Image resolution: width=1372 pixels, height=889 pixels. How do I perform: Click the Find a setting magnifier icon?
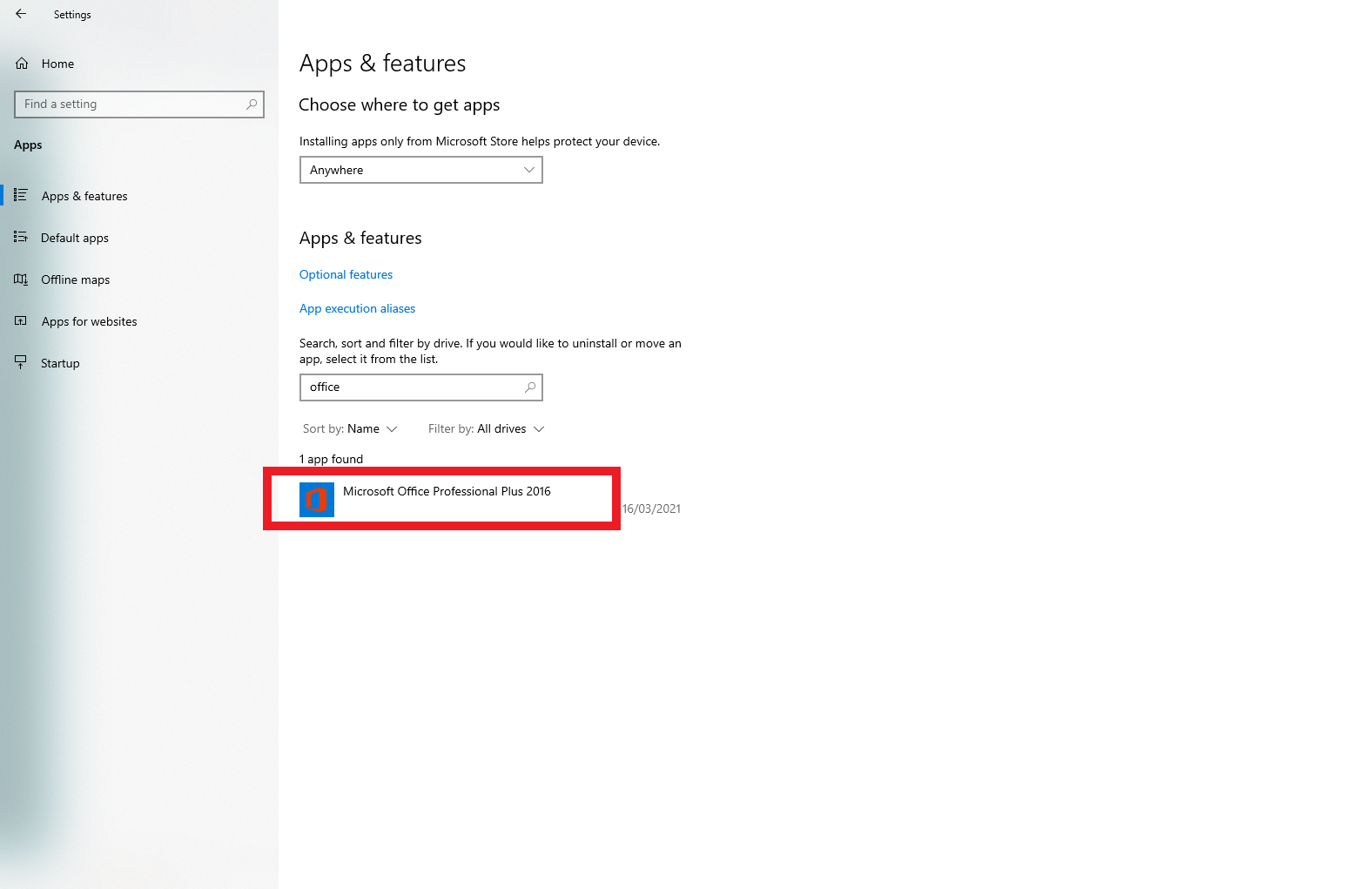252,104
